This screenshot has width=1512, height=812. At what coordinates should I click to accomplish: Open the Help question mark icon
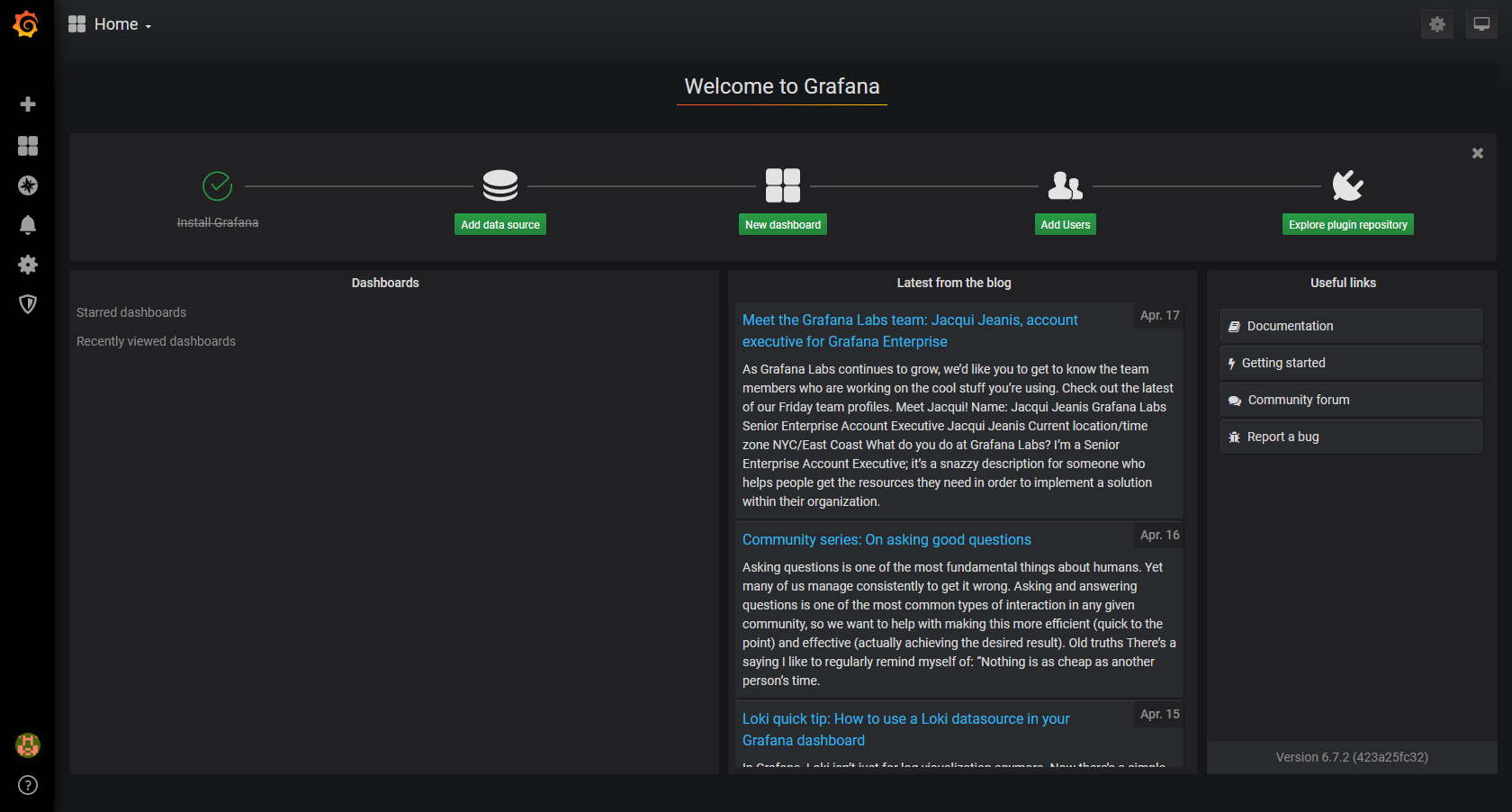[28, 785]
